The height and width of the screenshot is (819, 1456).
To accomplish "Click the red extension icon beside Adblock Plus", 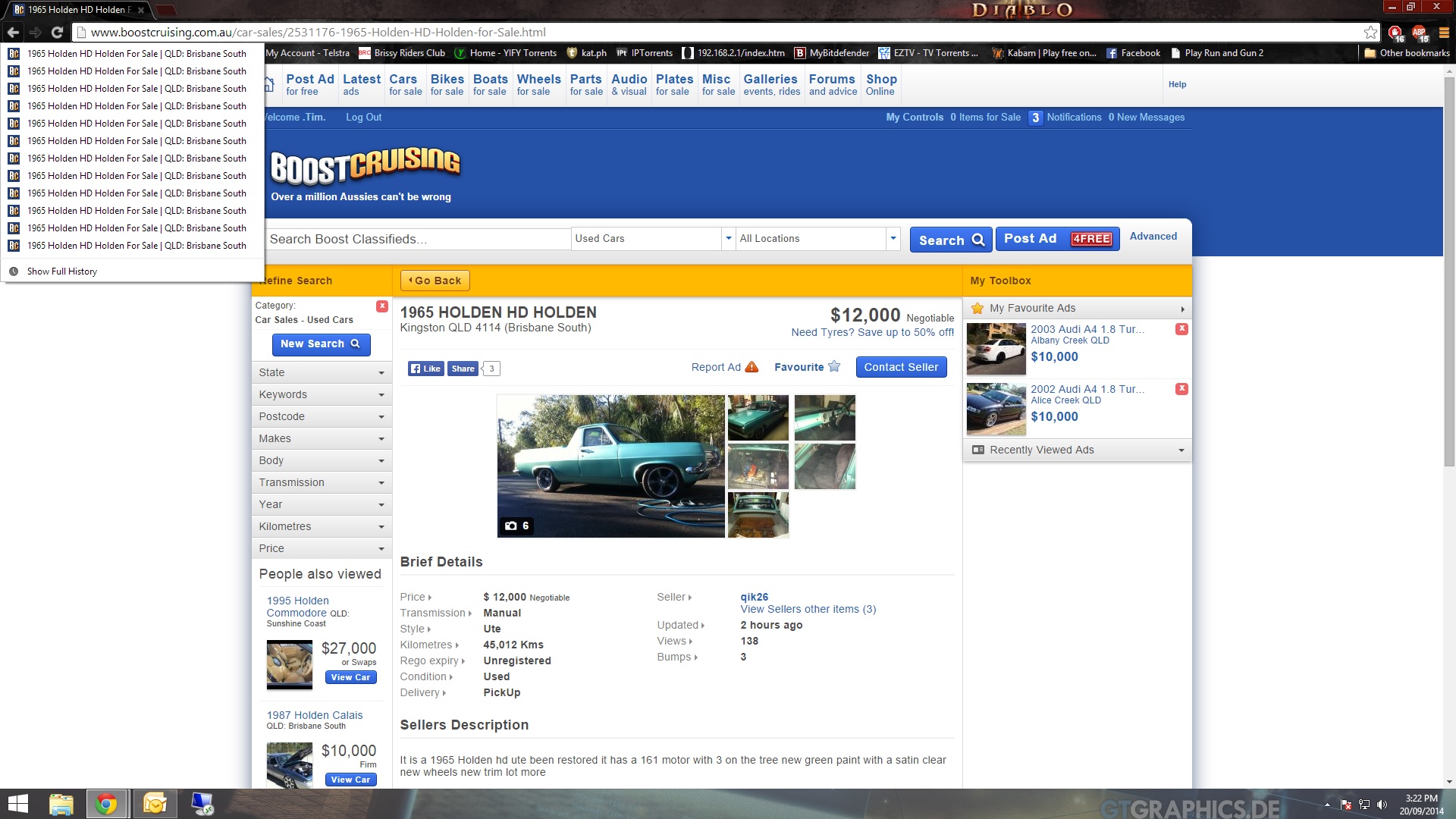I will [x=1395, y=33].
